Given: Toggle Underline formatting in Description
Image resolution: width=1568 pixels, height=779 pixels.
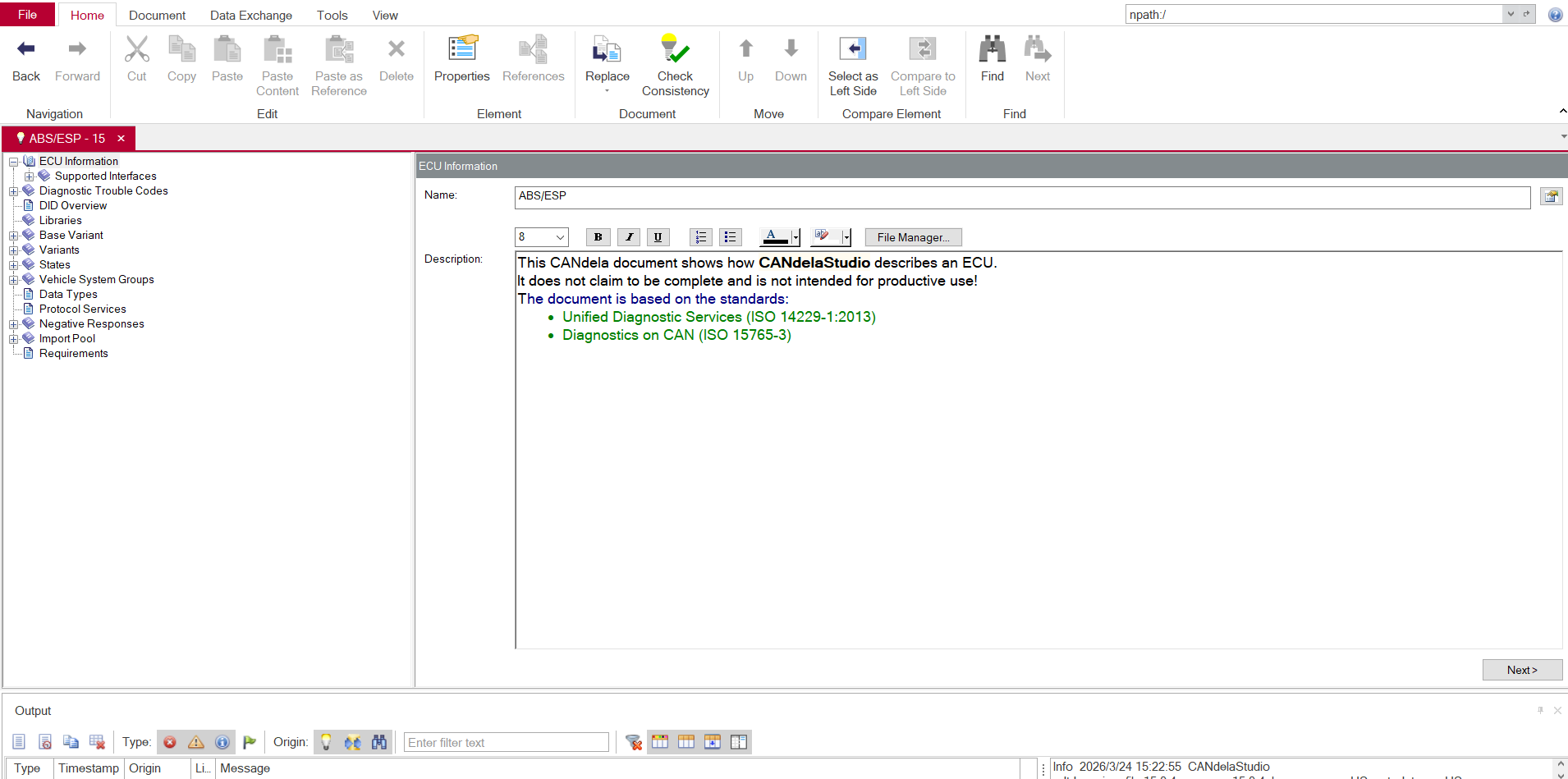Looking at the screenshot, I should click(x=658, y=237).
